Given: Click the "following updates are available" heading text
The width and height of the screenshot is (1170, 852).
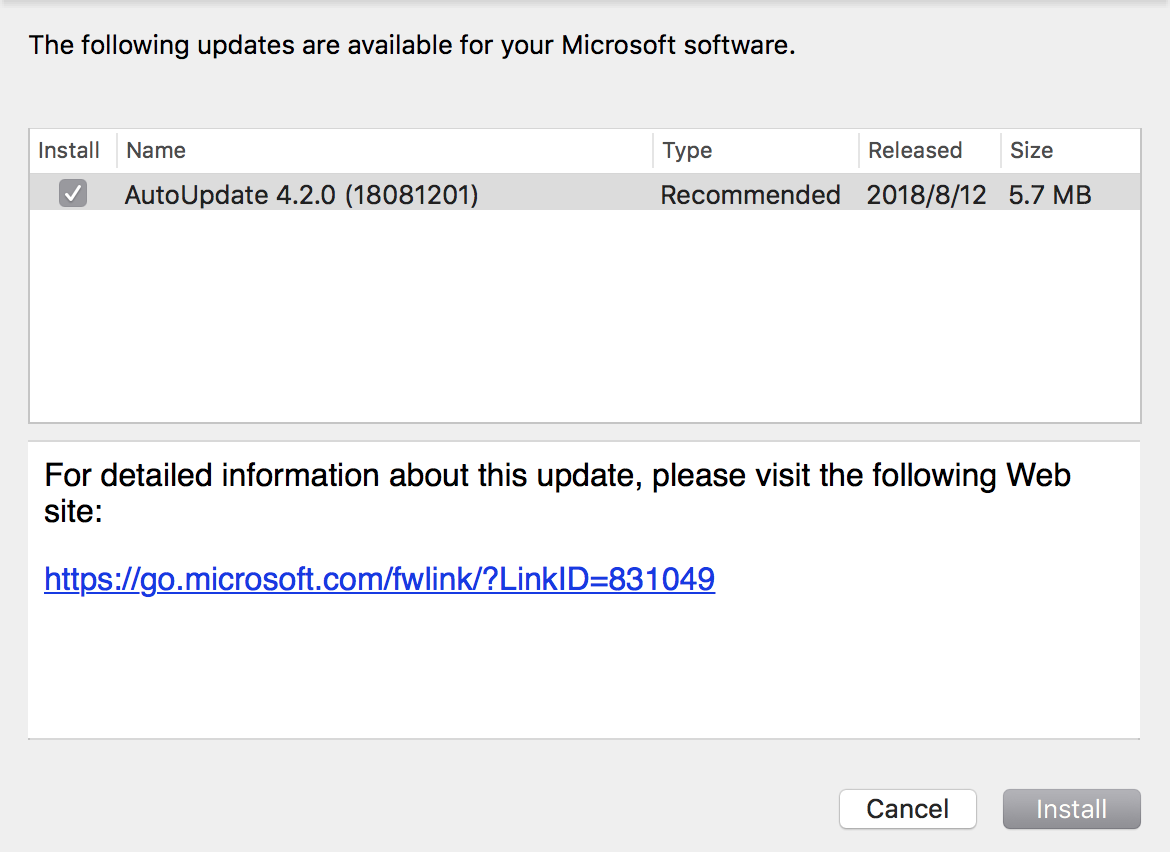Looking at the screenshot, I should 412,46.
